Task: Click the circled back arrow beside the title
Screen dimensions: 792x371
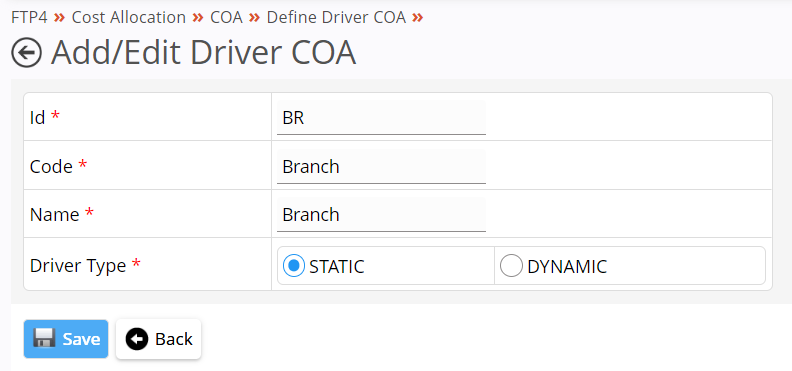Action: (26, 52)
